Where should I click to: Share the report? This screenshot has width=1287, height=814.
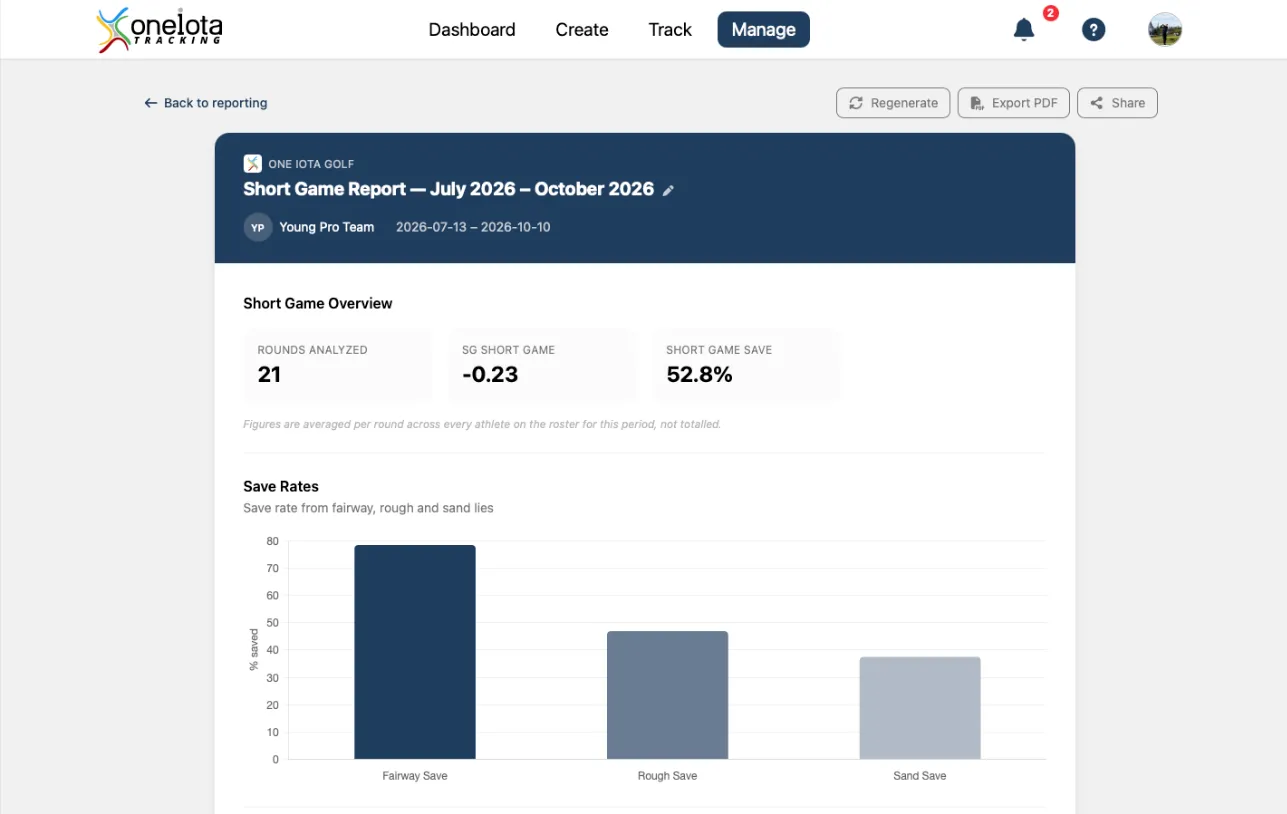[x=1117, y=103]
